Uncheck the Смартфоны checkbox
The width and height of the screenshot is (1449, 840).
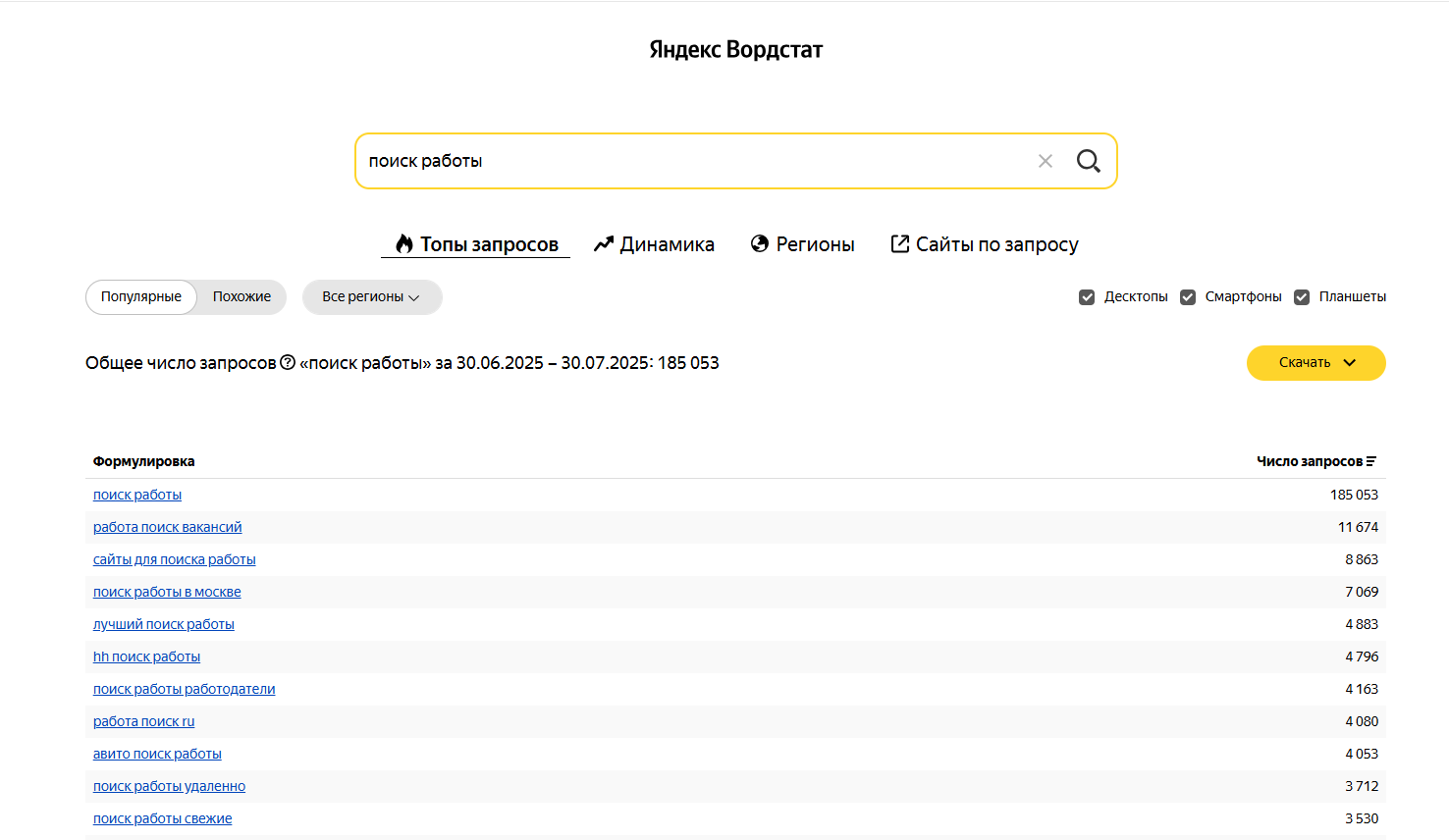[x=1188, y=297]
